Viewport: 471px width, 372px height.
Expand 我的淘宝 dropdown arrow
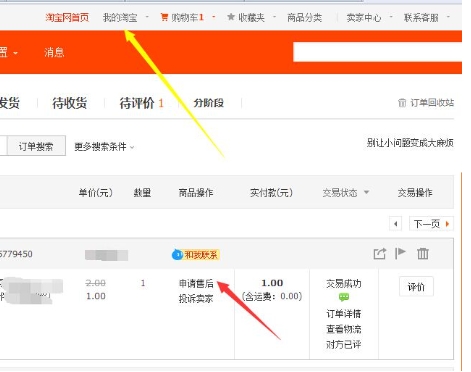147,17
